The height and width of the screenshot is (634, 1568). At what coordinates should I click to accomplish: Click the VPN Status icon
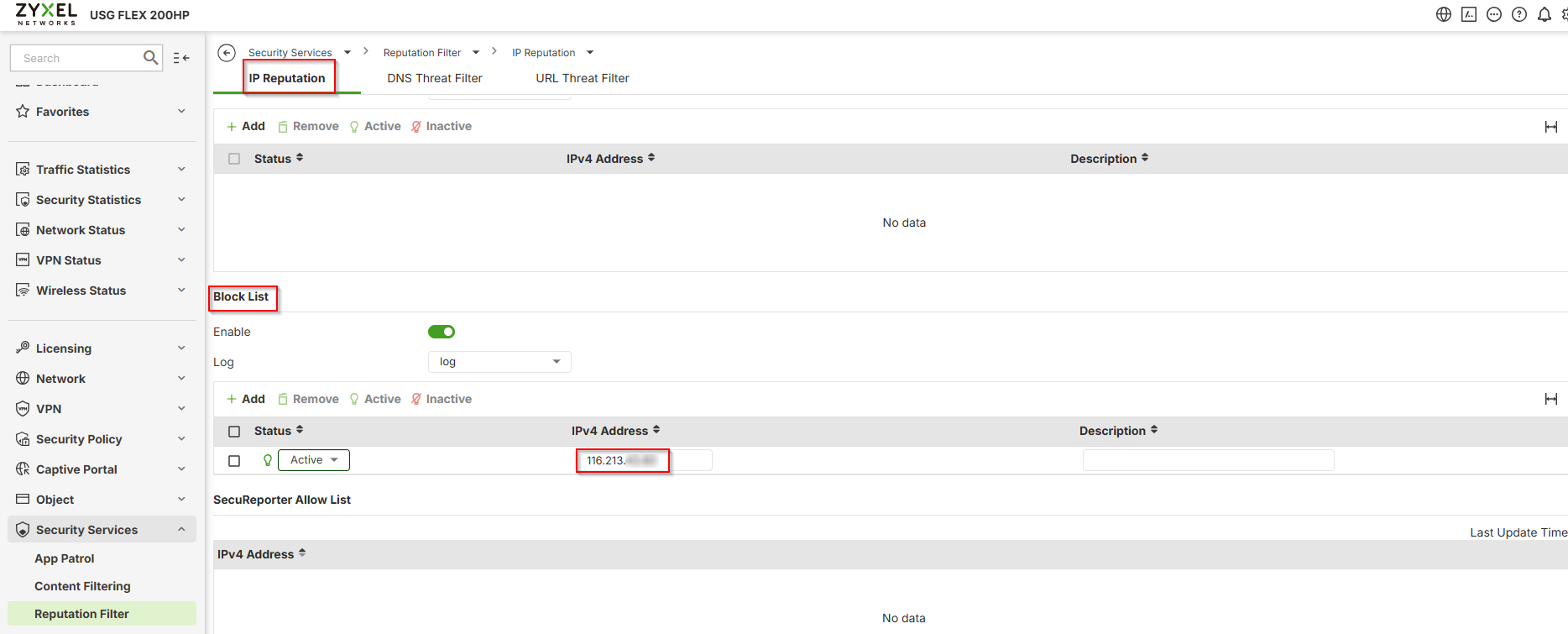[23, 260]
